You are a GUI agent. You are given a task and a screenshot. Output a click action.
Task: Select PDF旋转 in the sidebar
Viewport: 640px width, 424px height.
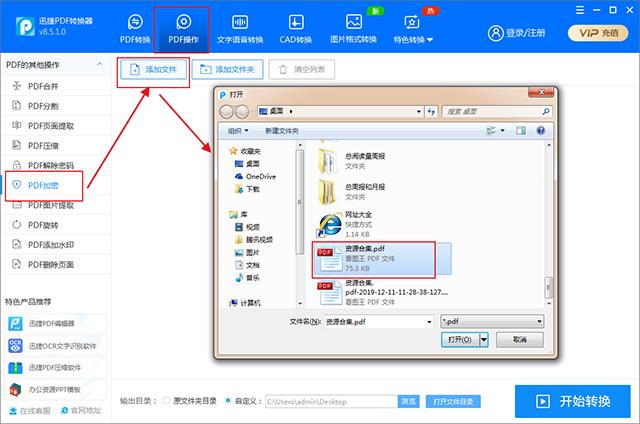(x=56, y=225)
